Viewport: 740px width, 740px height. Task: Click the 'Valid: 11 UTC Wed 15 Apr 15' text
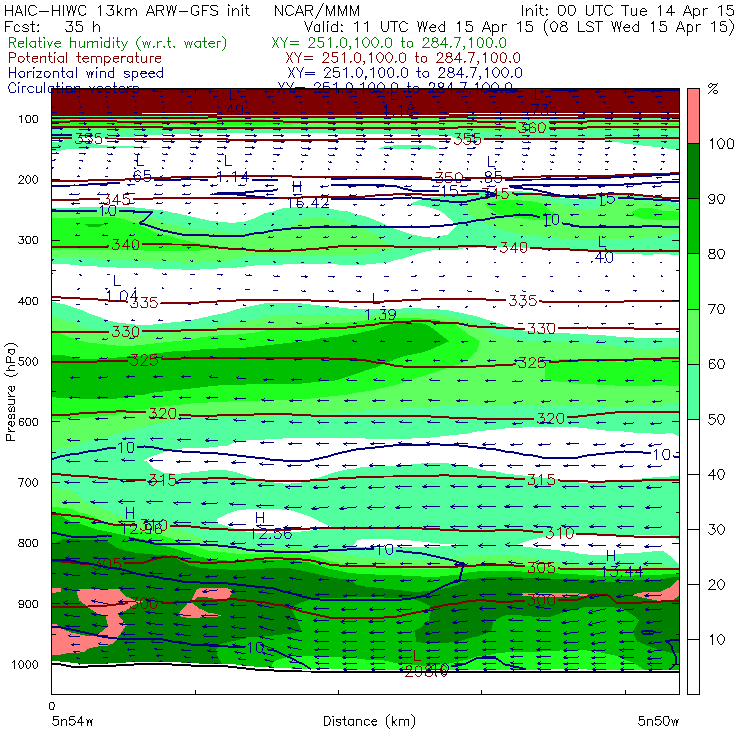[x=419, y=27]
